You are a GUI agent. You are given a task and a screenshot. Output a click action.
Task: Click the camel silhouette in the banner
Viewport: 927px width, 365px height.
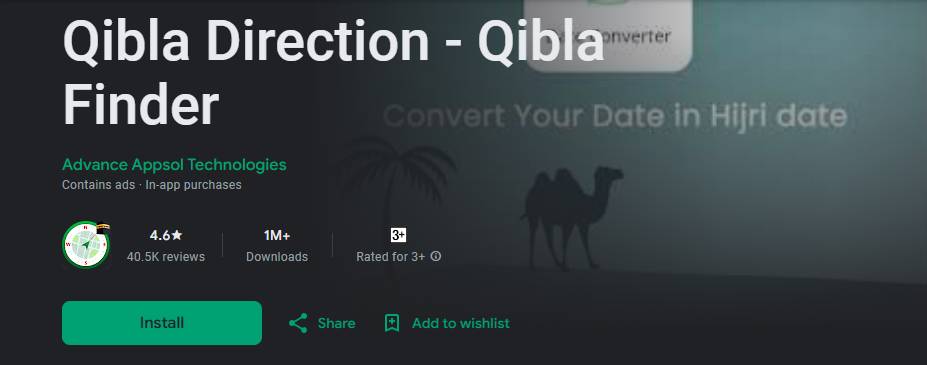tap(572, 218)
